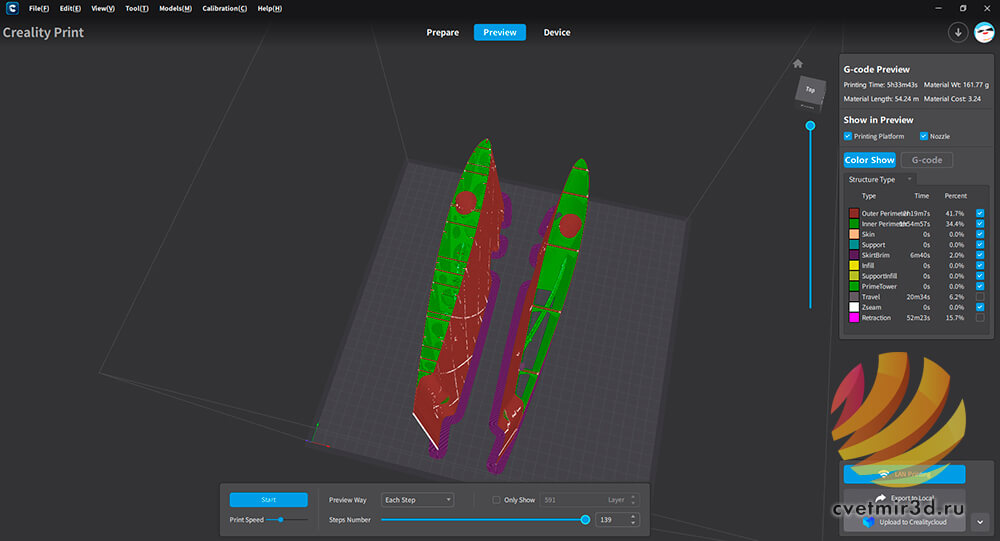Viewport: 1000px width, 541px height.
Task: Click the Type column header
Action: click(x=869, y=196)
